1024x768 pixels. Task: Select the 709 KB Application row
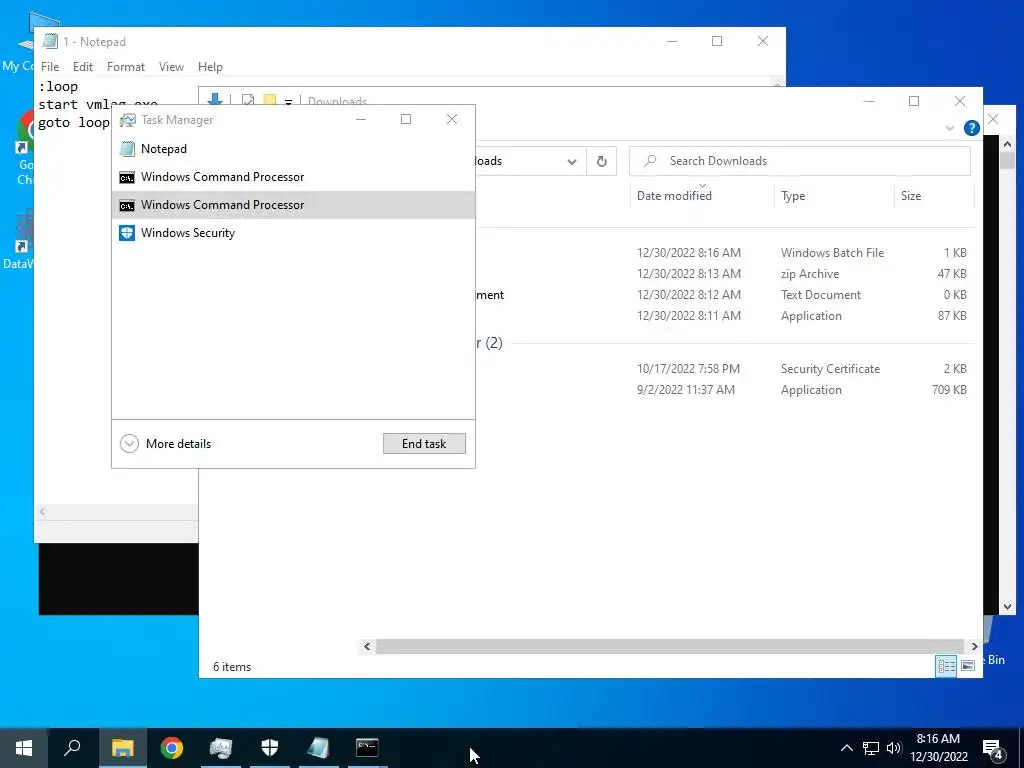coord(725,390)
